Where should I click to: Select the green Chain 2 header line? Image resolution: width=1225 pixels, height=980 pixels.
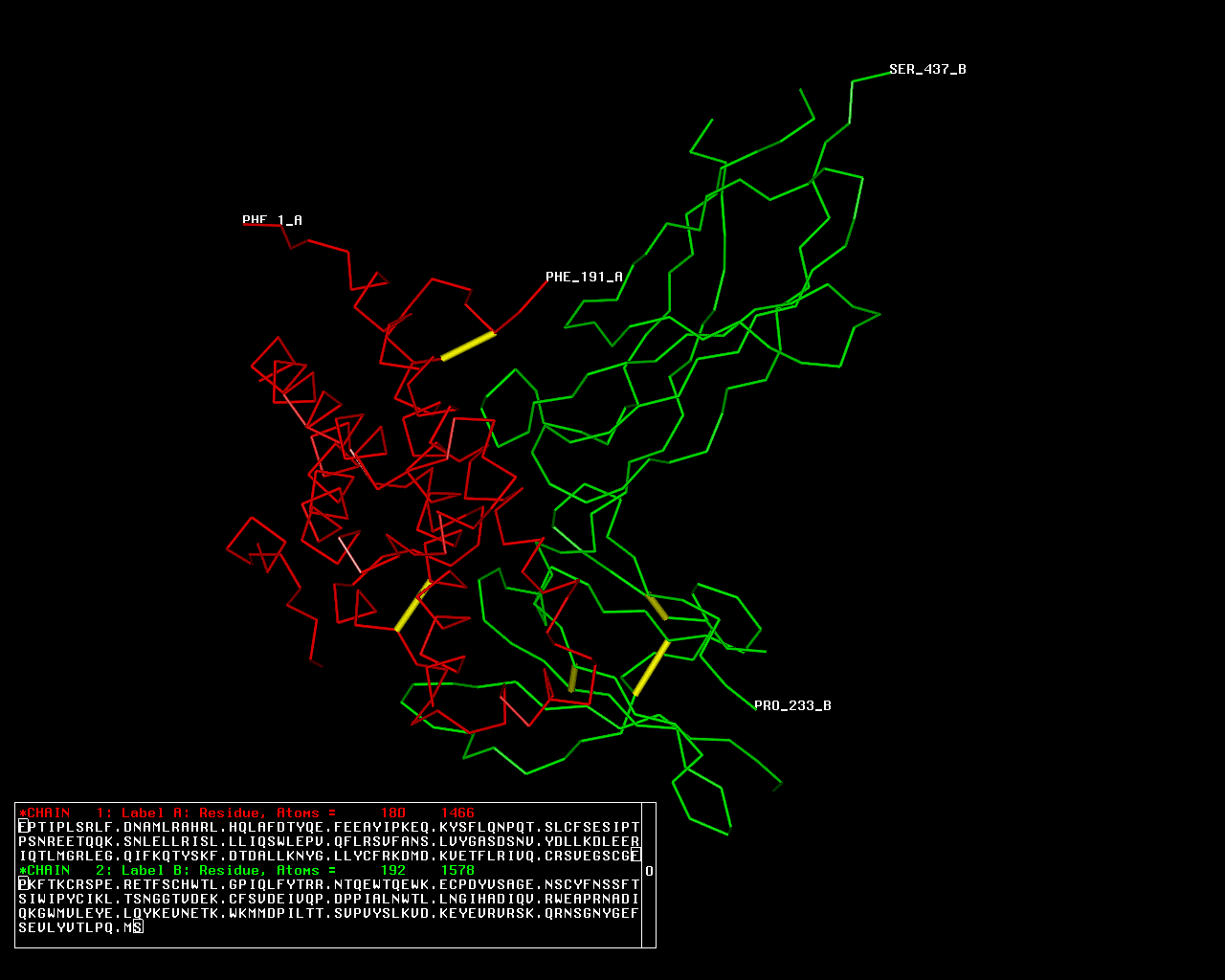point(247,870)
